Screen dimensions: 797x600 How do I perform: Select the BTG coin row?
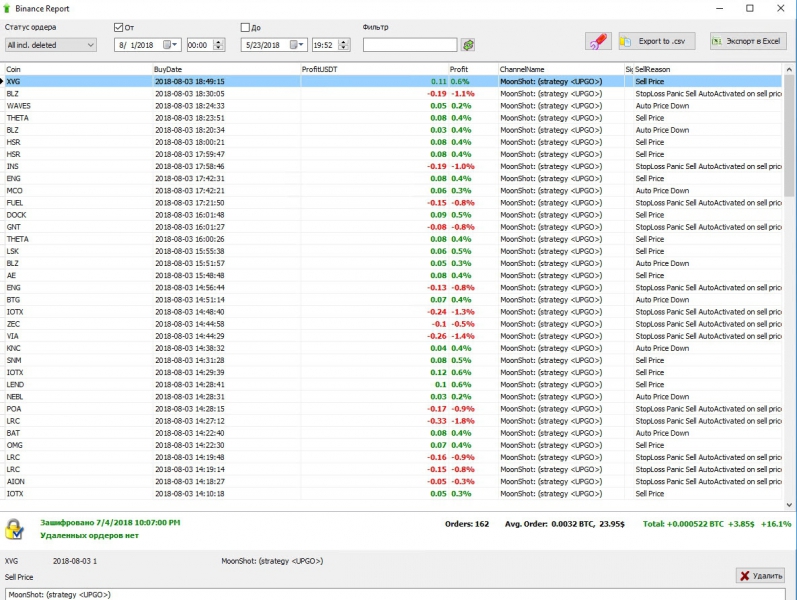pos(393,300)
